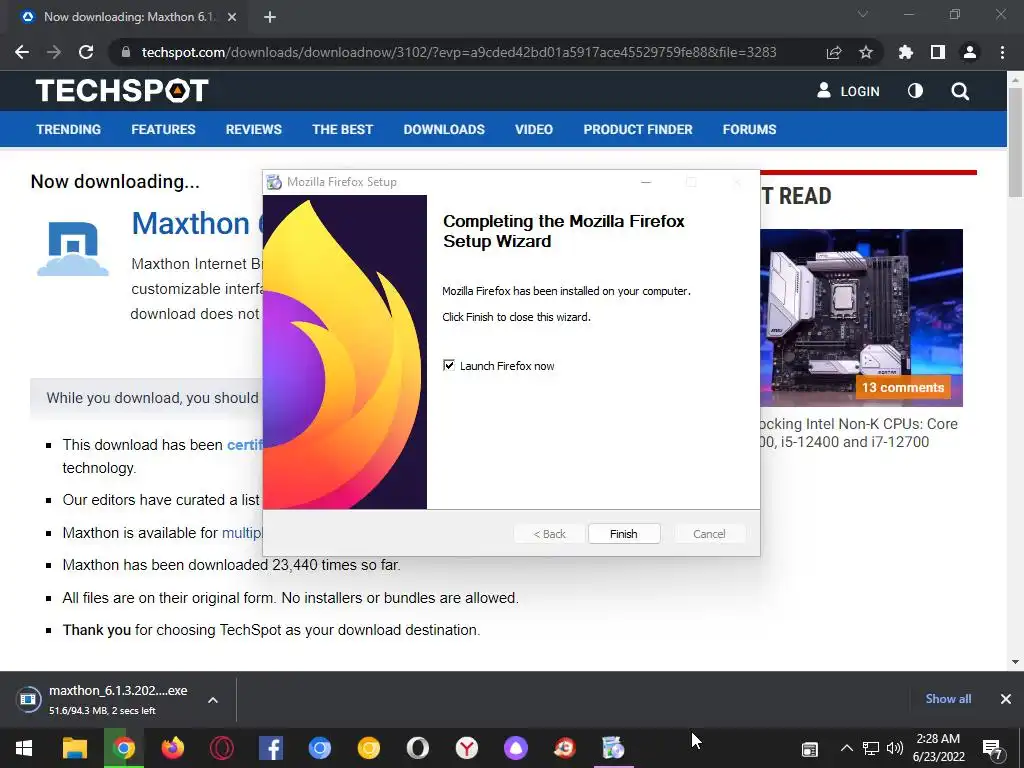The width and height of the screenshot is (1024, 768).
Task: Click the share page icon in address bar
Action: point(834,52)
